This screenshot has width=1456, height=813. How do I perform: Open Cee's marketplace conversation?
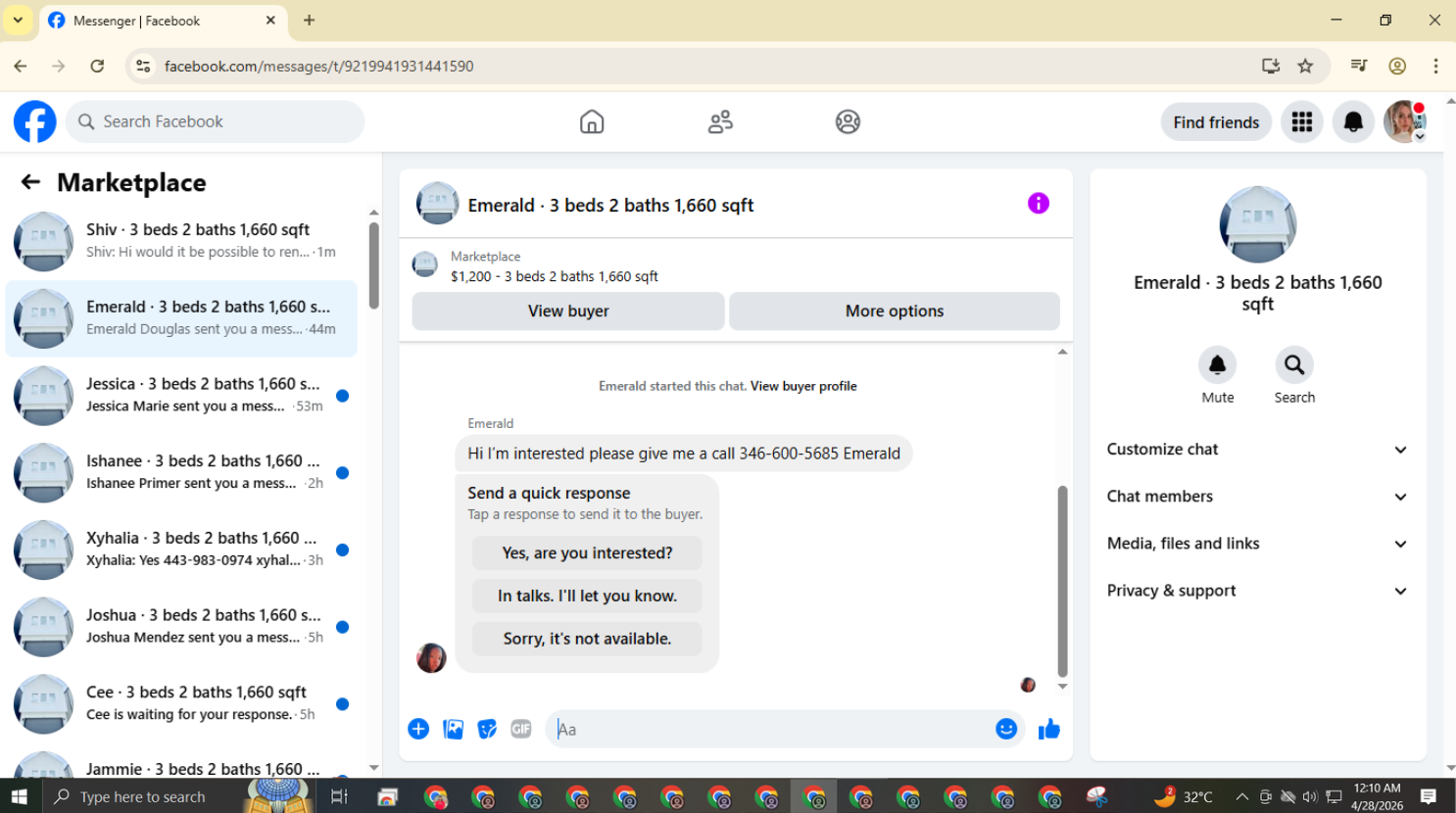pos(181,703)
